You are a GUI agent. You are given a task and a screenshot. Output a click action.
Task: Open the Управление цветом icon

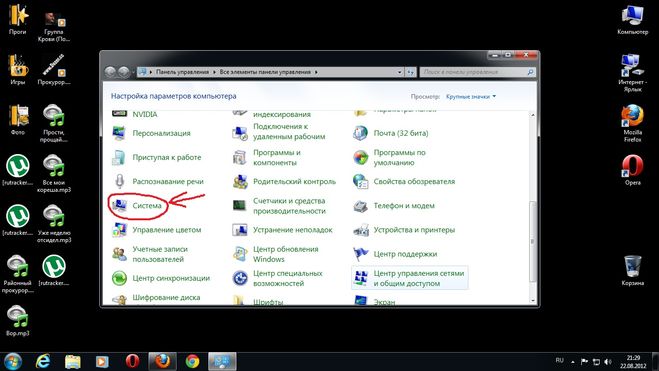pos(119,230)
